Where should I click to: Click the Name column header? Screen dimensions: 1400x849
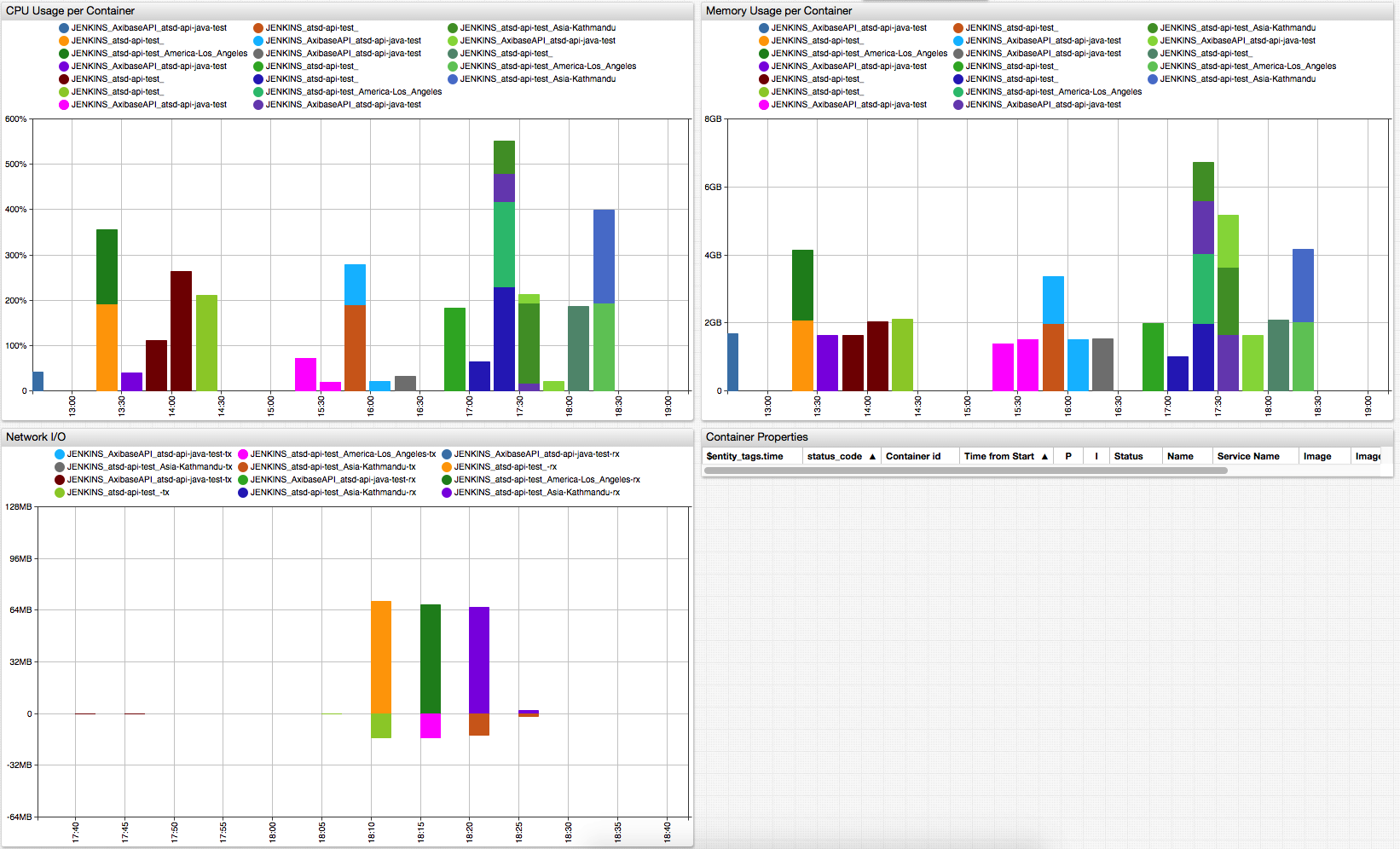point(1187,456)
